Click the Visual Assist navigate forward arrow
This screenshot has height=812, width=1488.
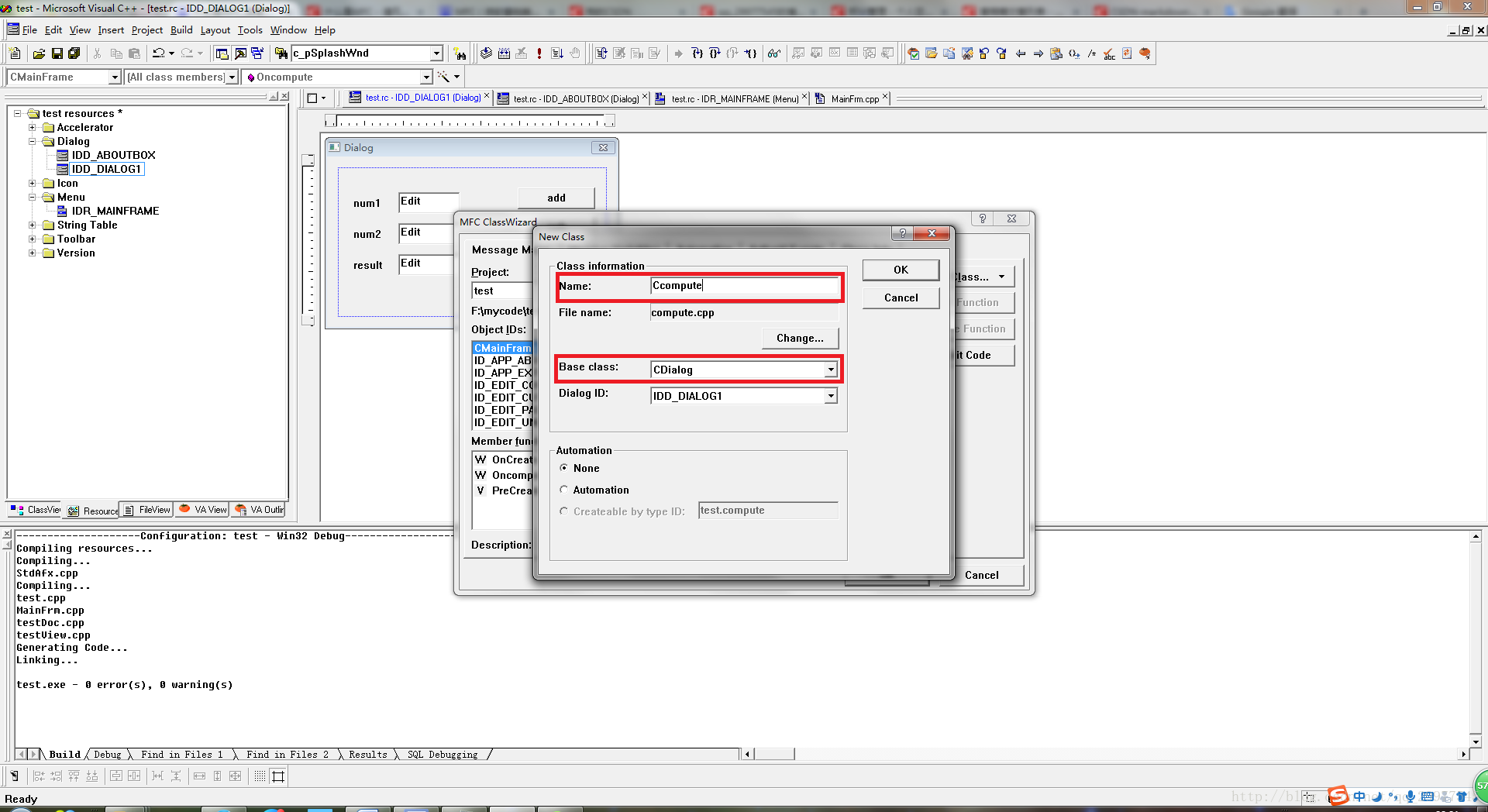pyautogui.click(x=1038, y=53)
